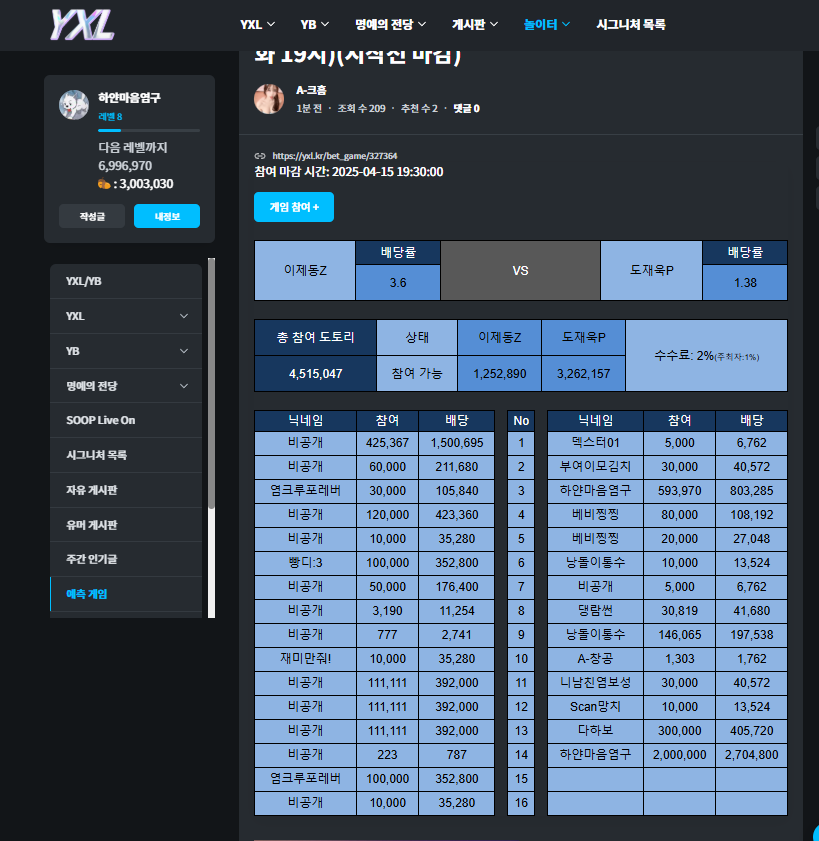Open the YXL dropdown in top navigation
819x841 pixels.
257,23
